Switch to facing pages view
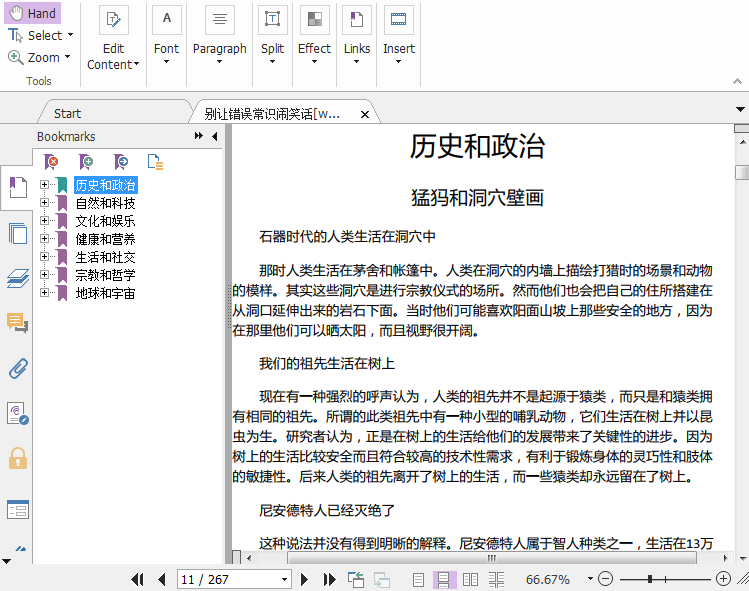This screenshot has height=591, width=749. click(x=469, y=579)
